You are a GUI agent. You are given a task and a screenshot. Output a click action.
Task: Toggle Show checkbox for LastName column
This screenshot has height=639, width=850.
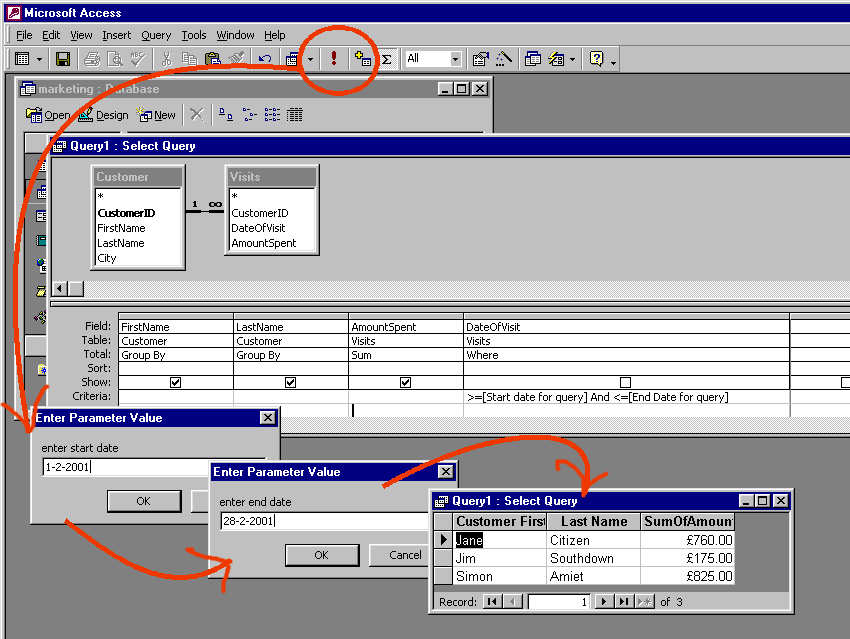click(x=291, y=382)
